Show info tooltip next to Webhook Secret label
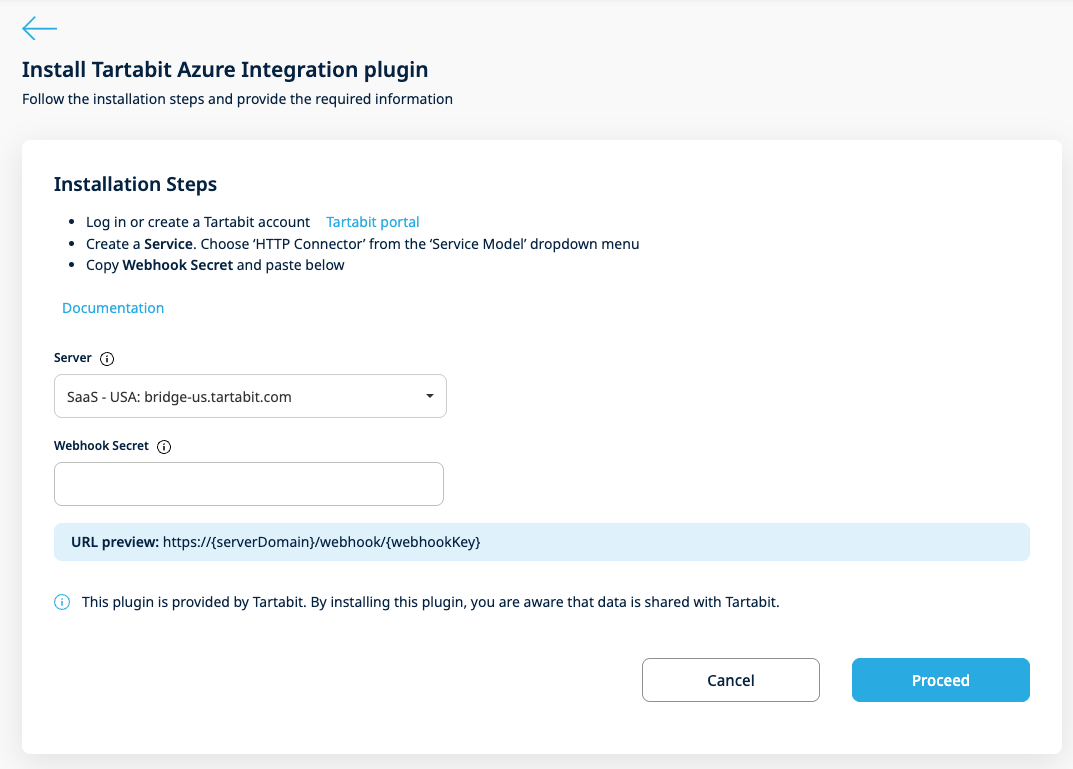The height and width of the screenshot is (769, 1073). click(x=164, y=447)
